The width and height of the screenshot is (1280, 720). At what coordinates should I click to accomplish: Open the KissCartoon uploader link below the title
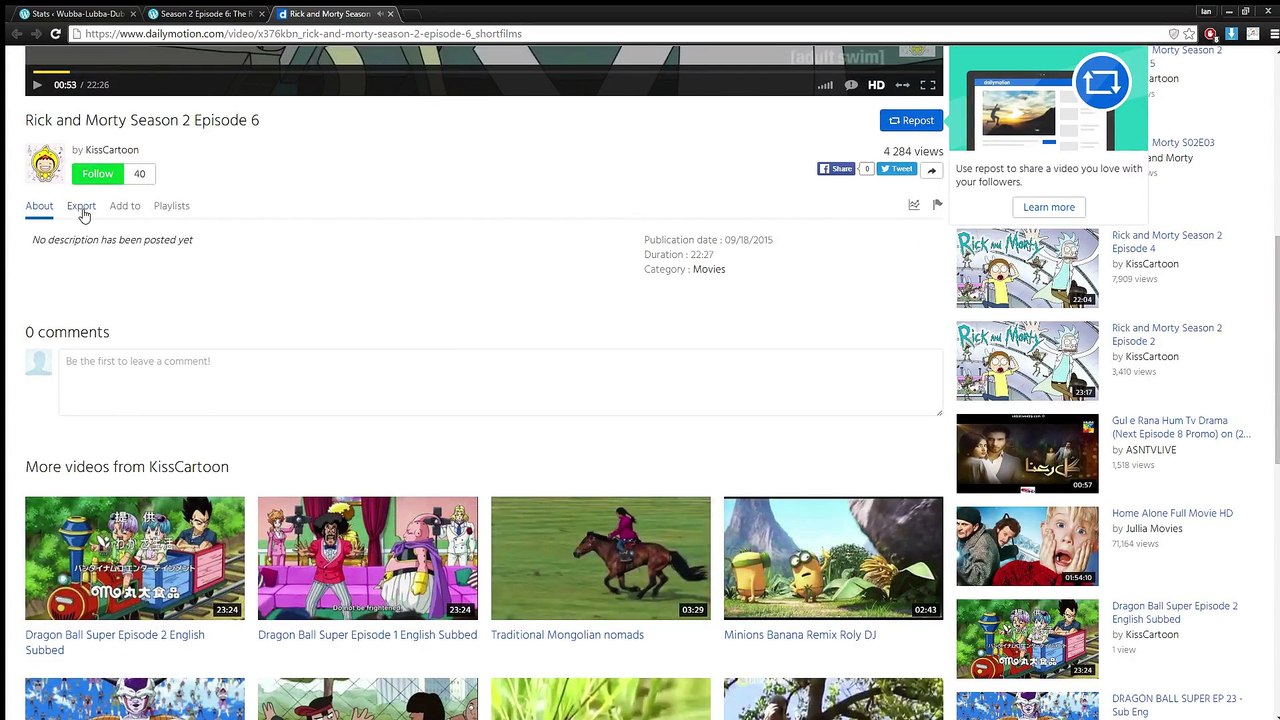point(112,150)
